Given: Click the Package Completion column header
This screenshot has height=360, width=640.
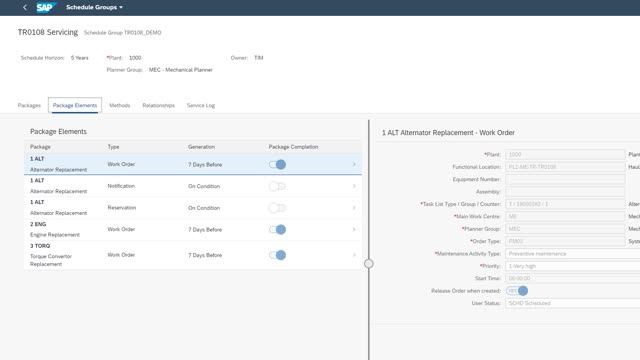Looking at the screenshot, I should 293,147.
